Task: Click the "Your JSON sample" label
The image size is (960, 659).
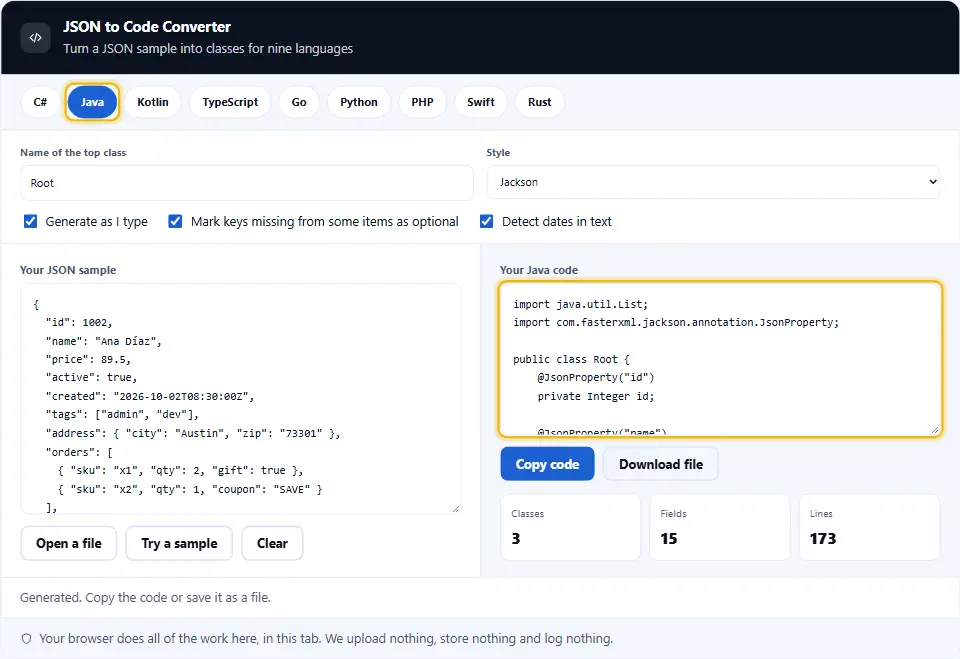Action: [x=68, y=270]
